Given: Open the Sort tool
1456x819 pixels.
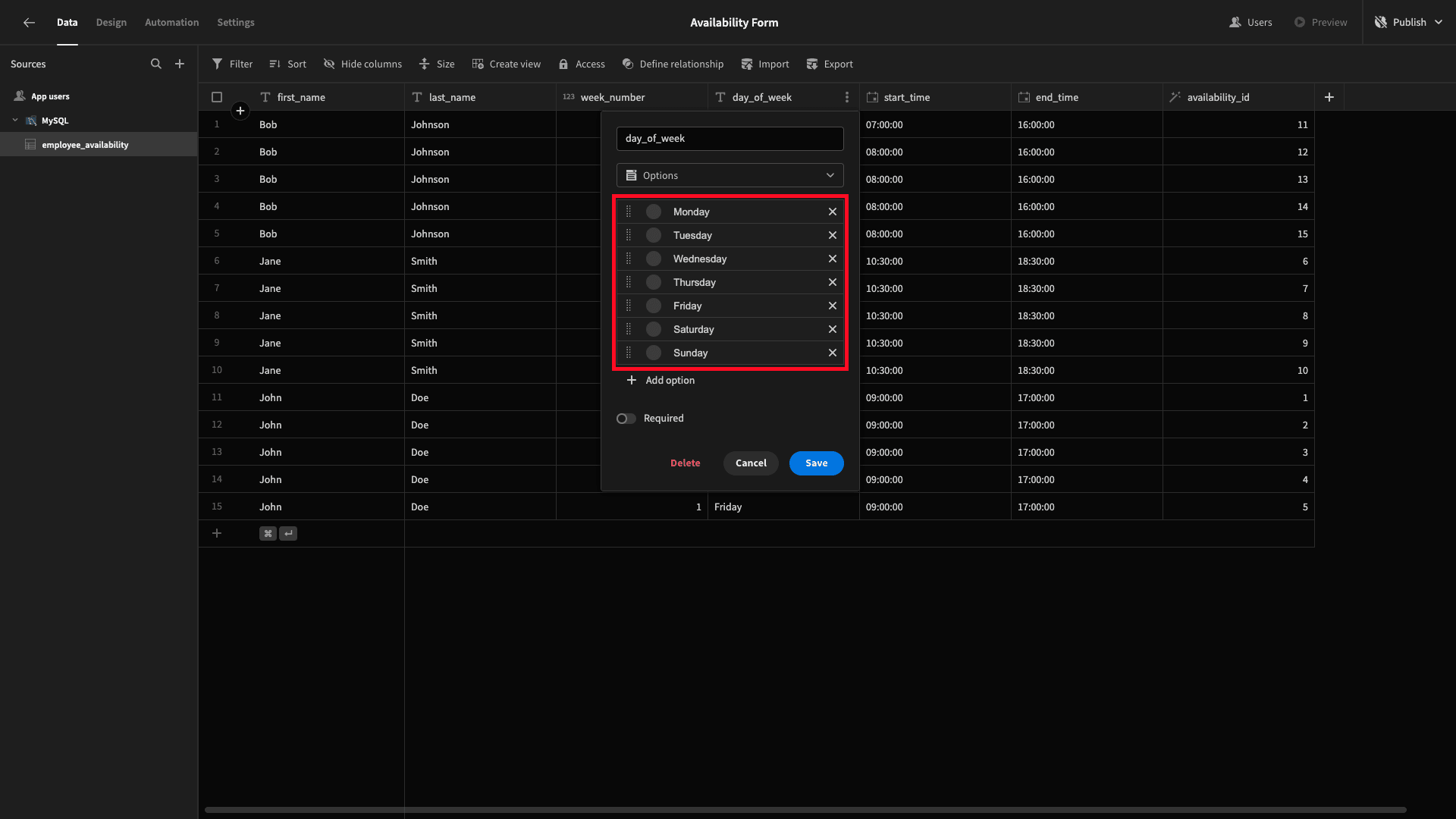Looking at the screenshot, I should point(287,64).
